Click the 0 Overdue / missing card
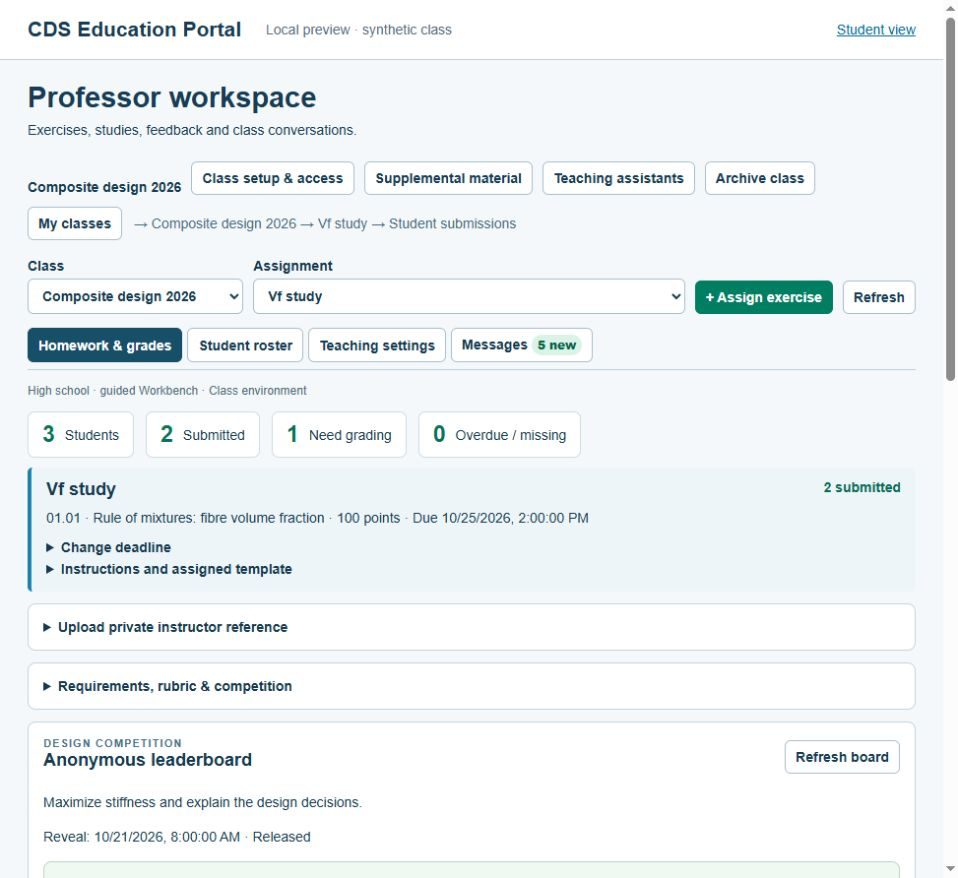 (x=499, y=434)
